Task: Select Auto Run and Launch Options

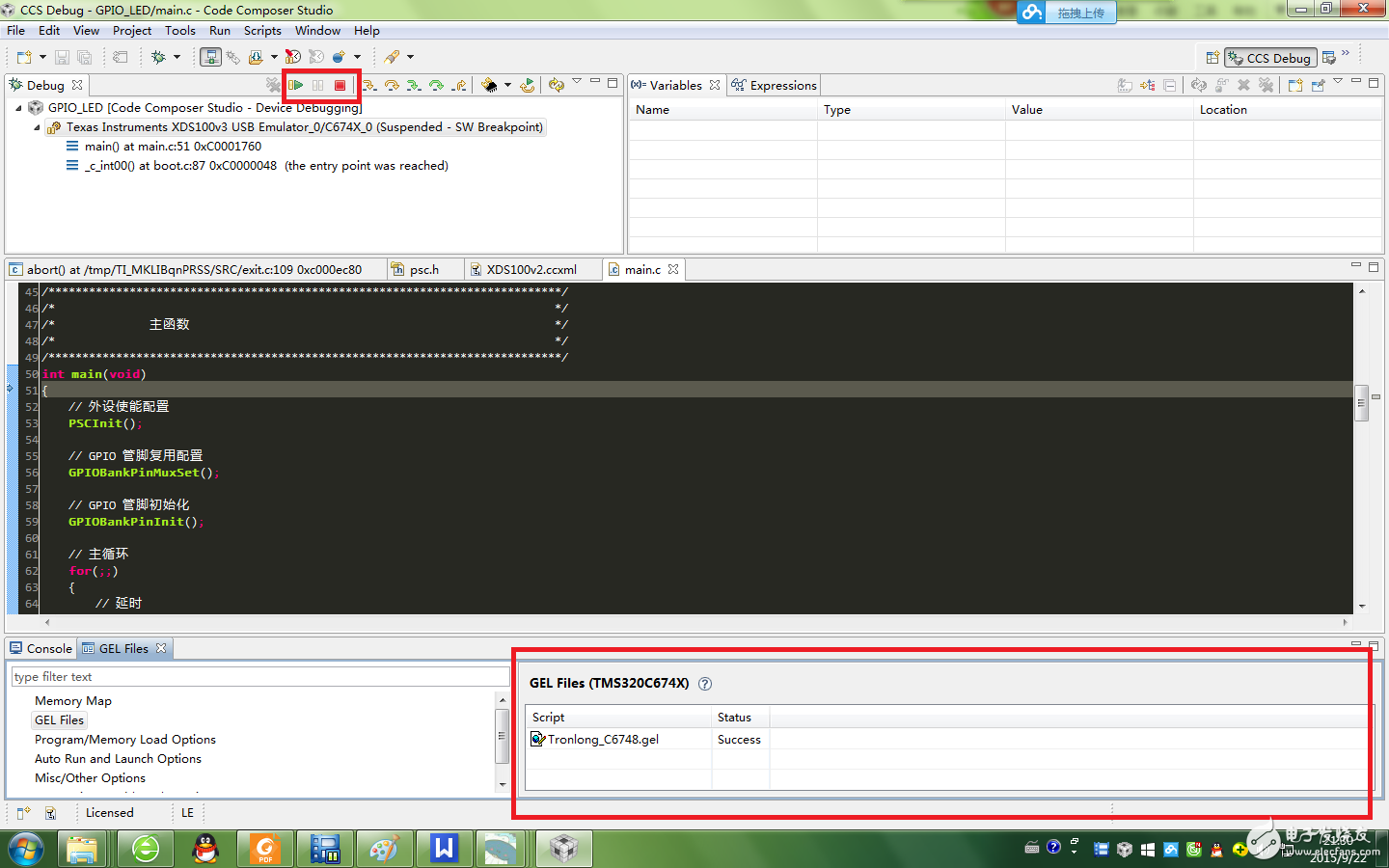Action: pos(119,759)
